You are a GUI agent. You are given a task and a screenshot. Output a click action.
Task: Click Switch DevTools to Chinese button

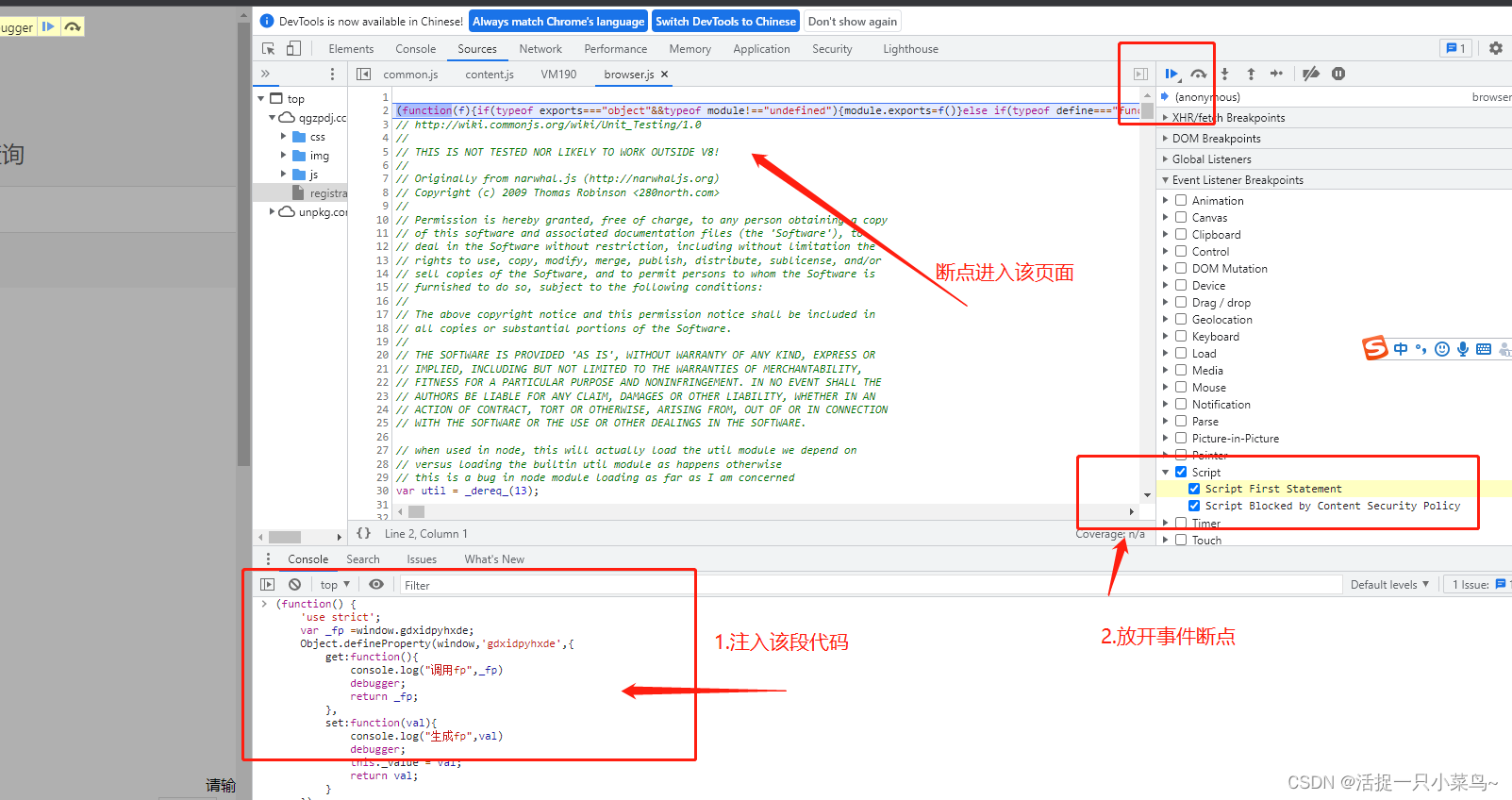(725, 21)
